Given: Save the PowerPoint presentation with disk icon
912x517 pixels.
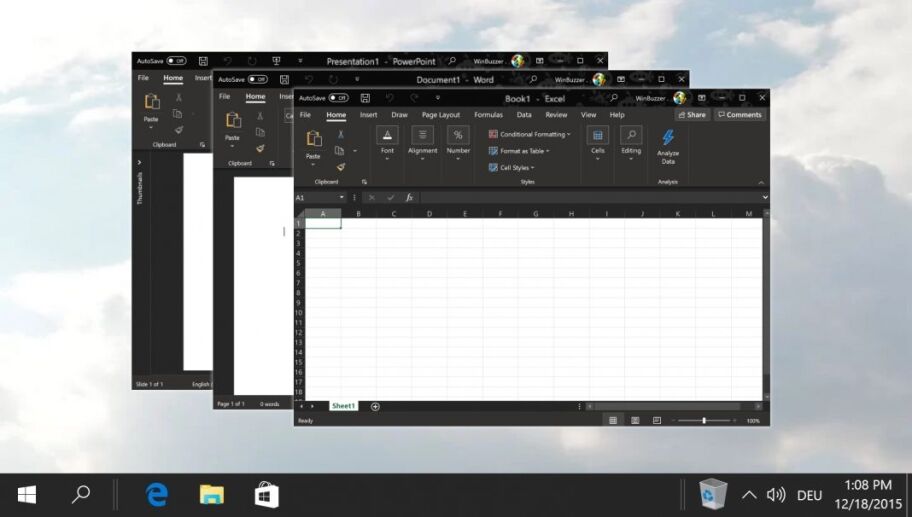Looking at the screenshot, I should pos(203,61).
